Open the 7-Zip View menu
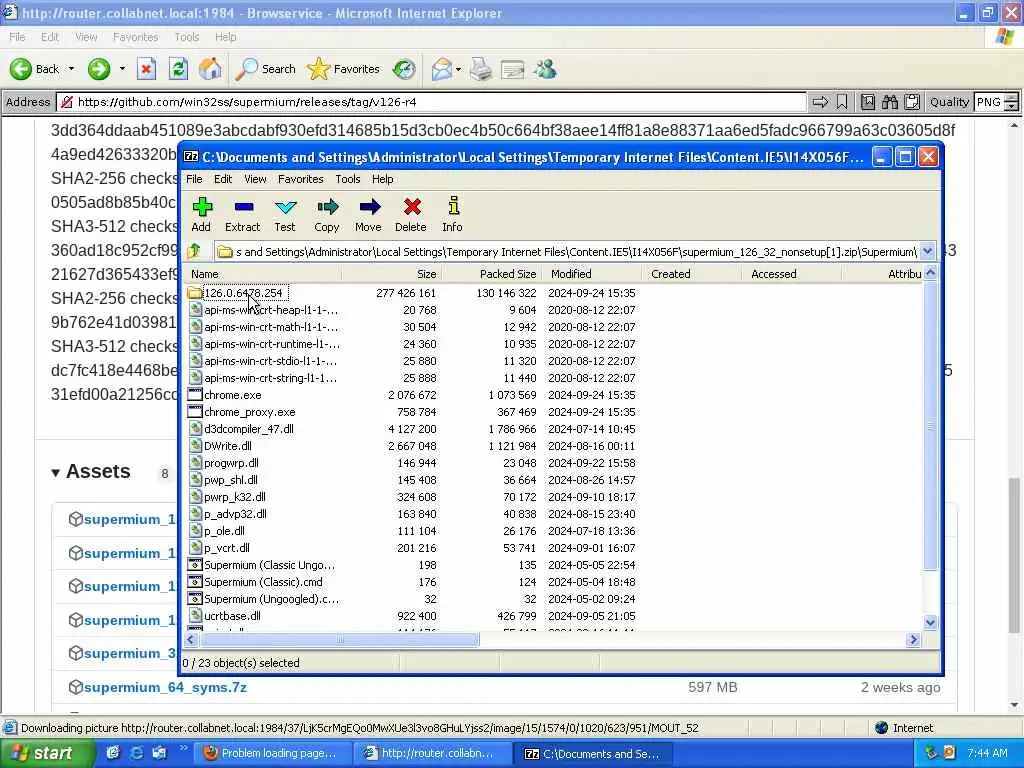The width and height of the screenshot is (1024, 768). click(x=255, y=179)
